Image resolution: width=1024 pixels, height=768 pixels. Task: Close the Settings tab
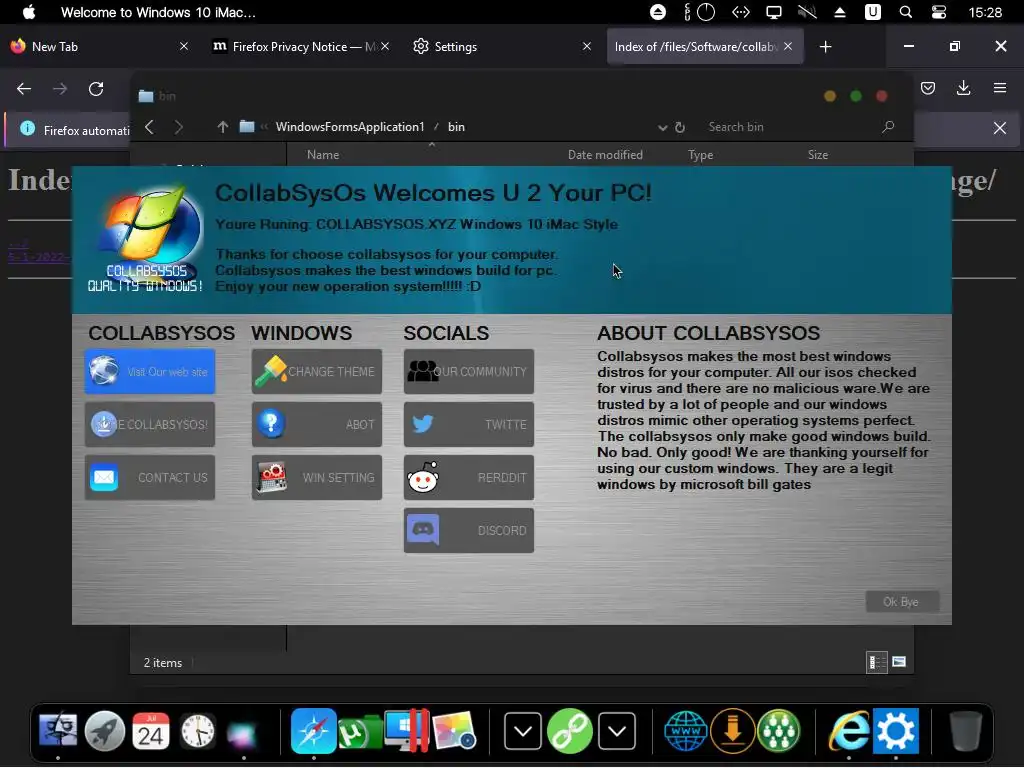586,46
